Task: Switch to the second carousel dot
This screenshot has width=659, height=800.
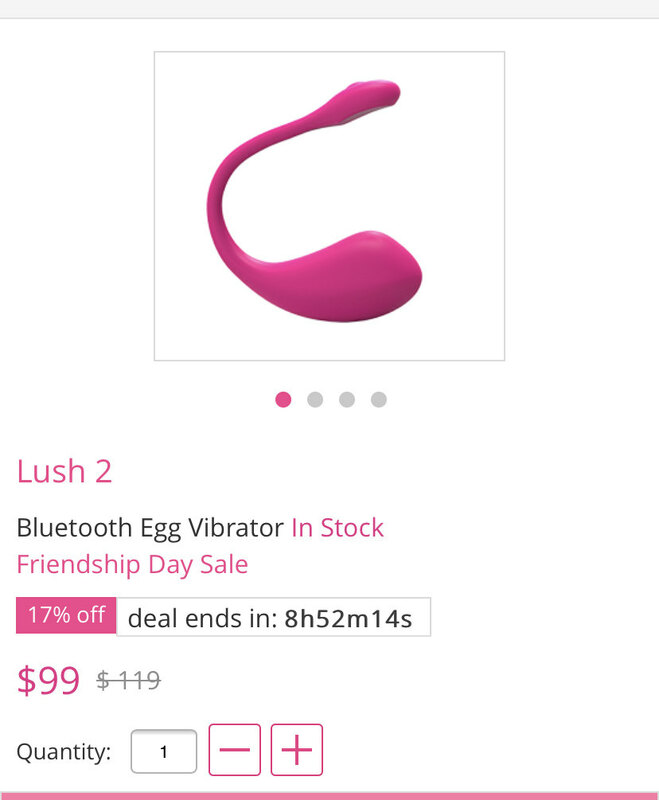Action: click(x=315, y=399)
